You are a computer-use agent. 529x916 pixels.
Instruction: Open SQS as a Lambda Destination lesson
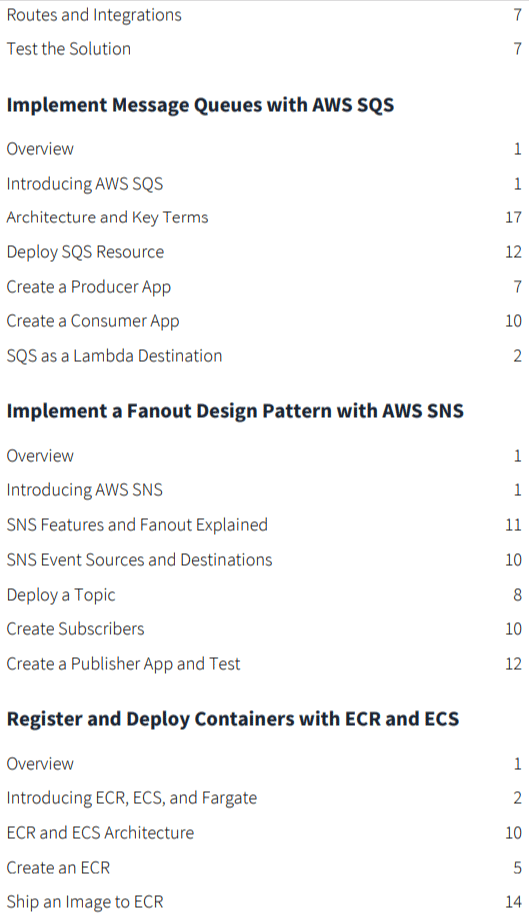pyautogui.click(x=114, y=356)
